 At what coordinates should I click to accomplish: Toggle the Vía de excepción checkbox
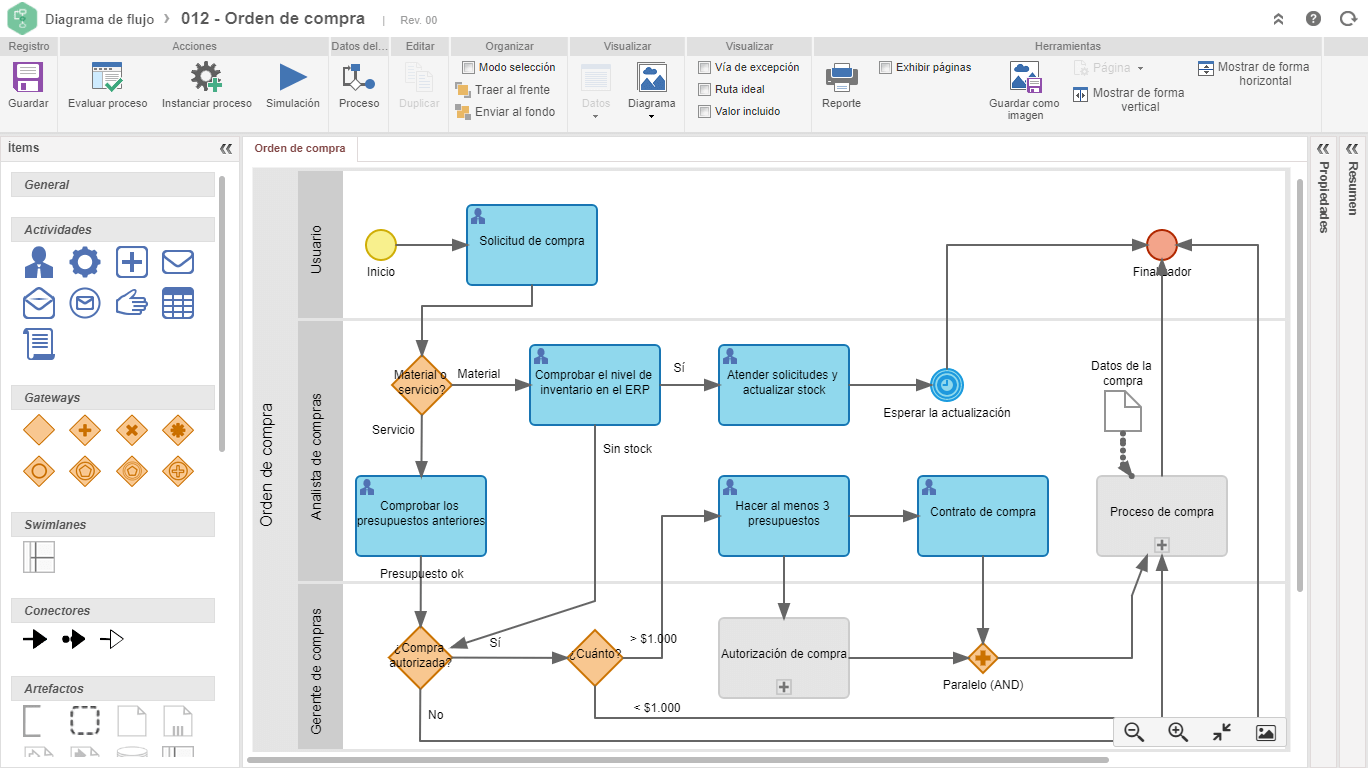click(x=704, y=67)
